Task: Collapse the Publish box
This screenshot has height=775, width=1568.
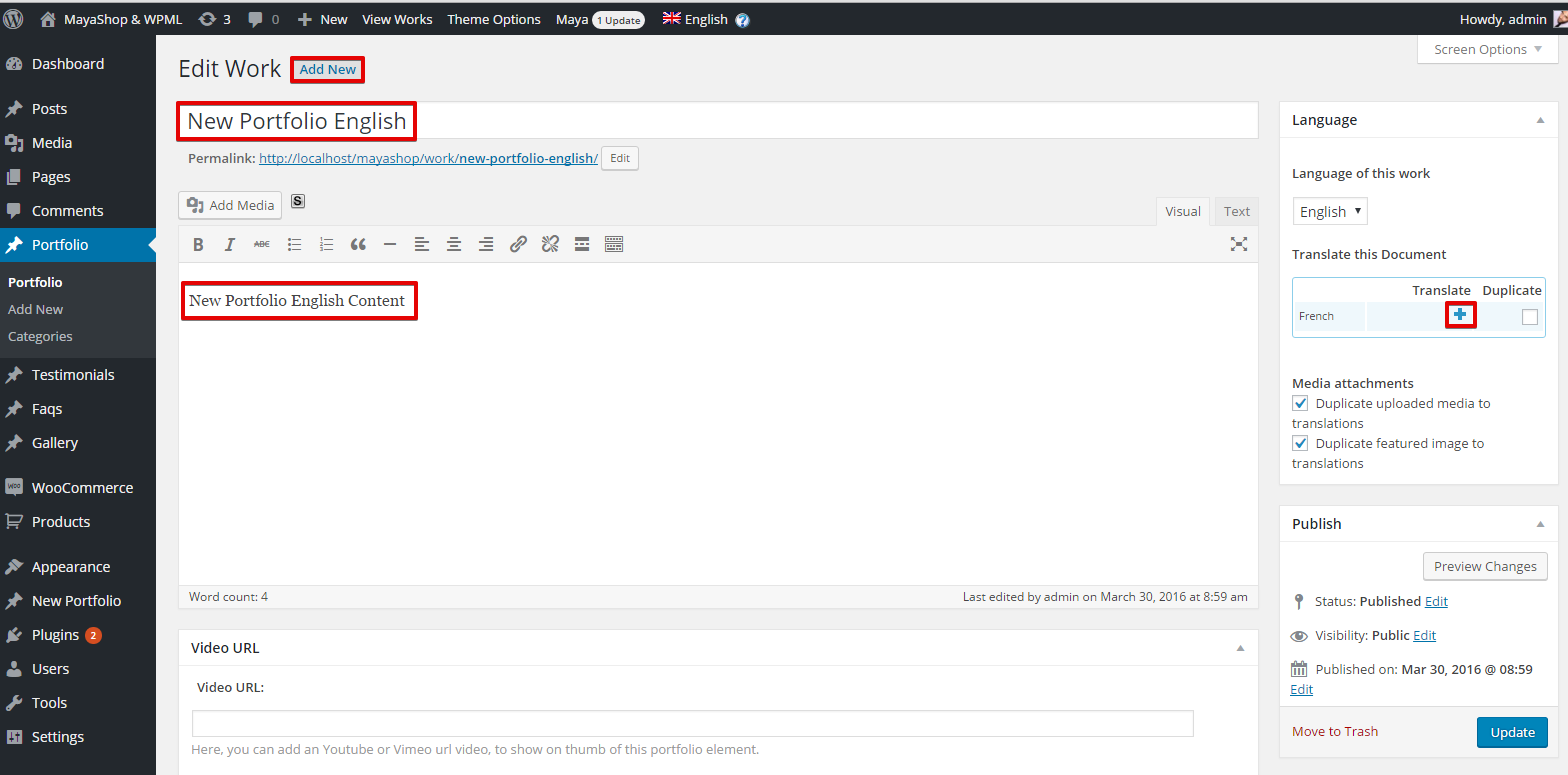Action: coord(1540,524)
